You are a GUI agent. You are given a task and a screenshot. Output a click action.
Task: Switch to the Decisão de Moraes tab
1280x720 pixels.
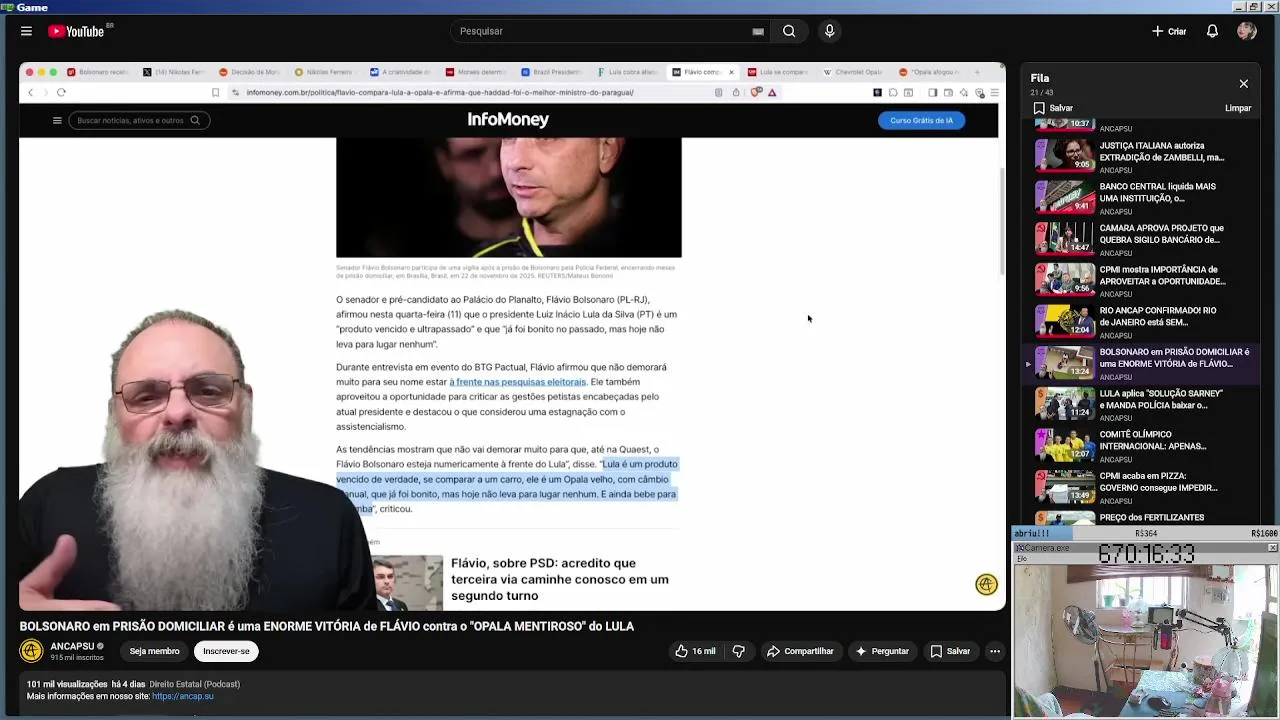coord(249,72)
